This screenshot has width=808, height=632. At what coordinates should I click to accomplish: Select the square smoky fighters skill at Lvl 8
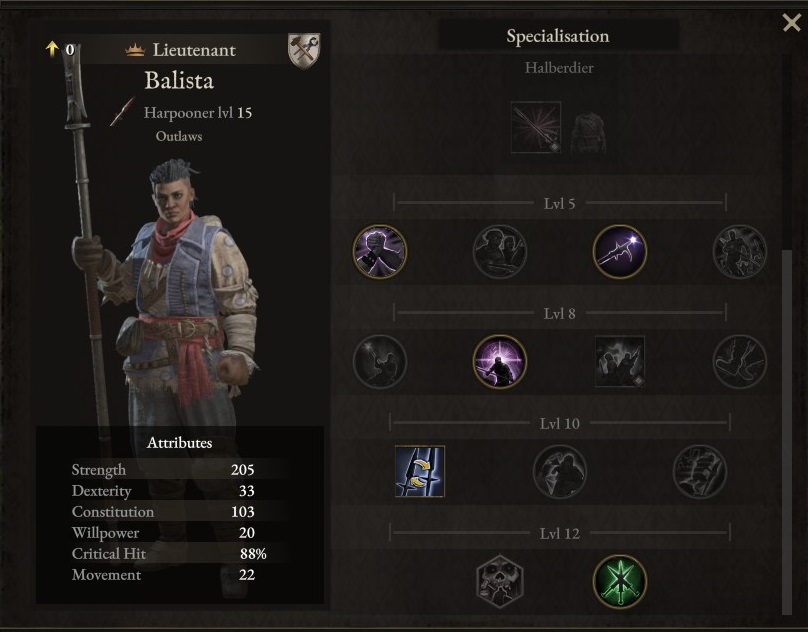click(619, 361)
